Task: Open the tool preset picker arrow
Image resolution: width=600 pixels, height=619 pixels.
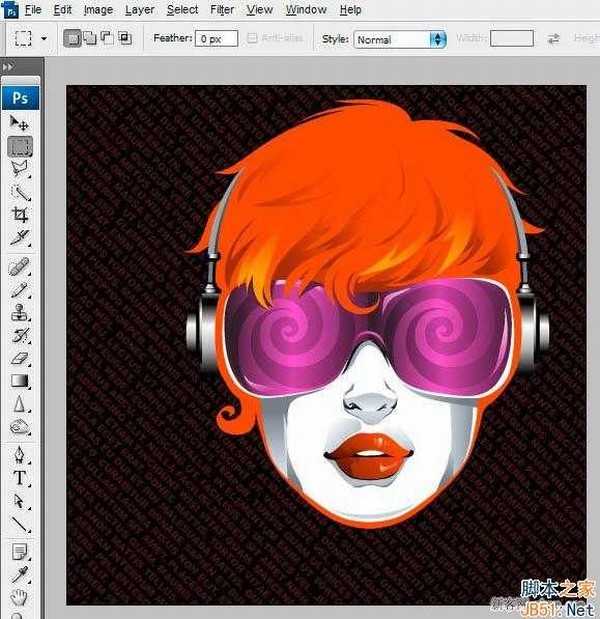Action: coord(44,40)
